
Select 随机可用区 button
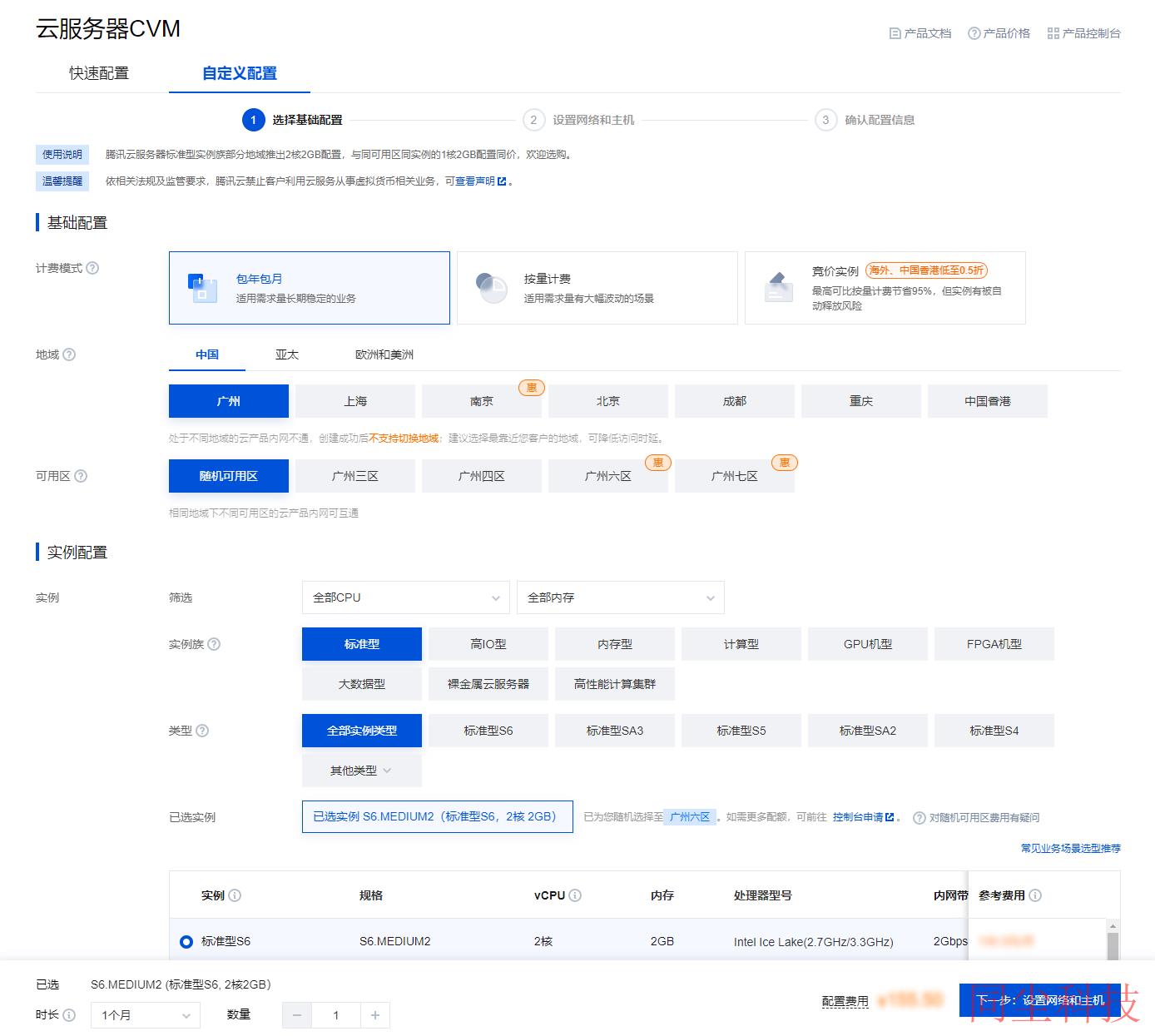pyautogui.click(x=229, y=476)
